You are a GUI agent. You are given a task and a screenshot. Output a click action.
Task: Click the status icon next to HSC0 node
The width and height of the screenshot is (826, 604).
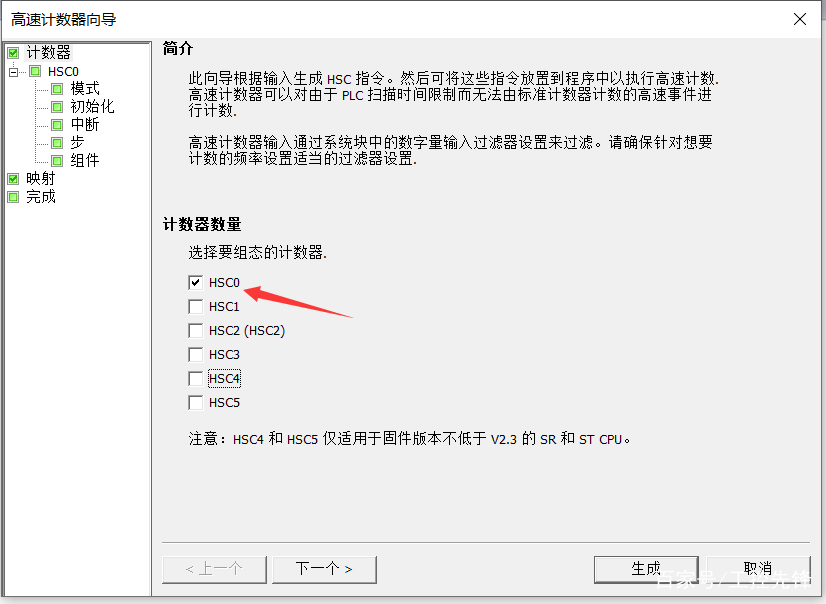click(35, 71)
